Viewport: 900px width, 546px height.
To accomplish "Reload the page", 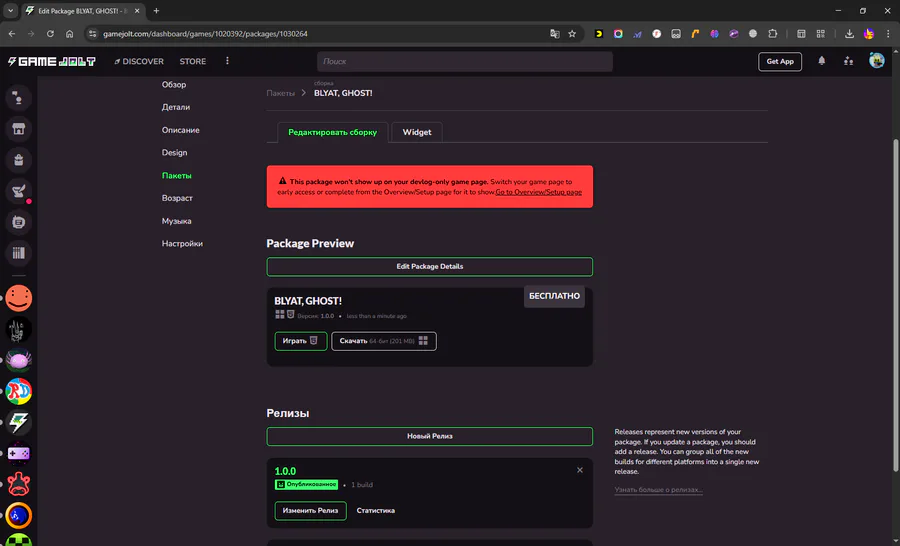I will pyautogui.click(x=50, y=34).
